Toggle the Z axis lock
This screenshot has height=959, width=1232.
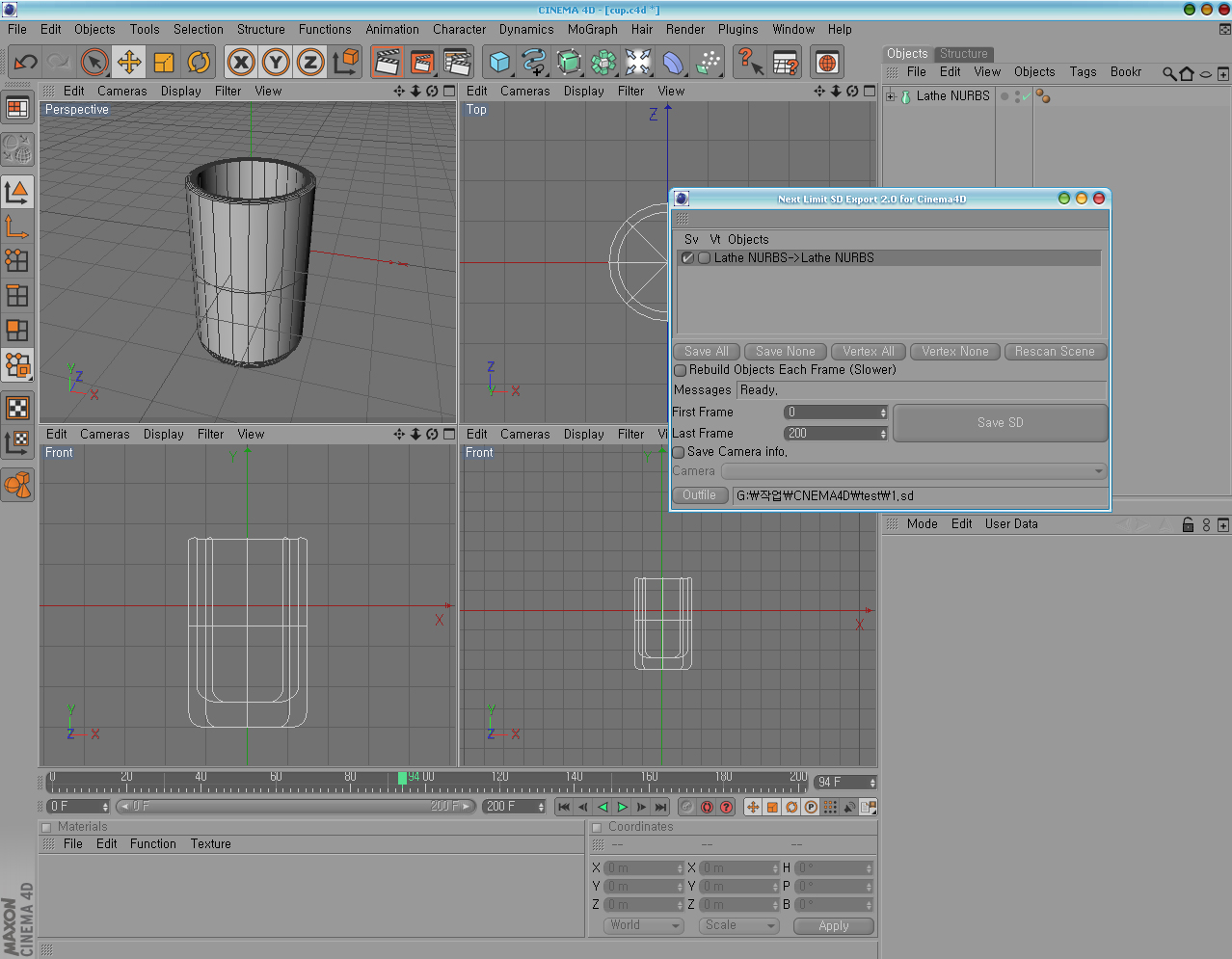[310, 63]
